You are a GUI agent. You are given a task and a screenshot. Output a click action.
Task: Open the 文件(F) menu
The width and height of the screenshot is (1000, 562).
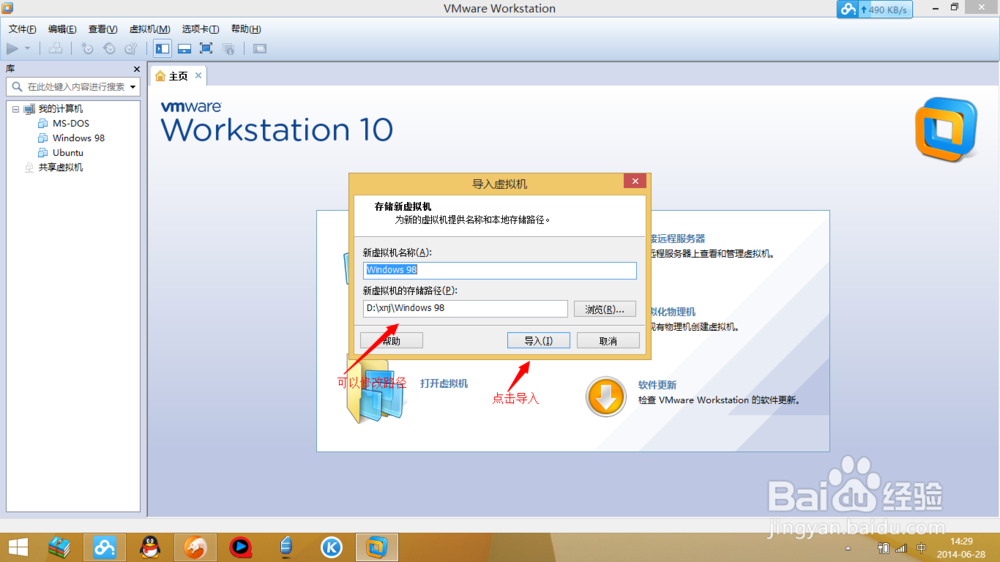pos(22,29)
